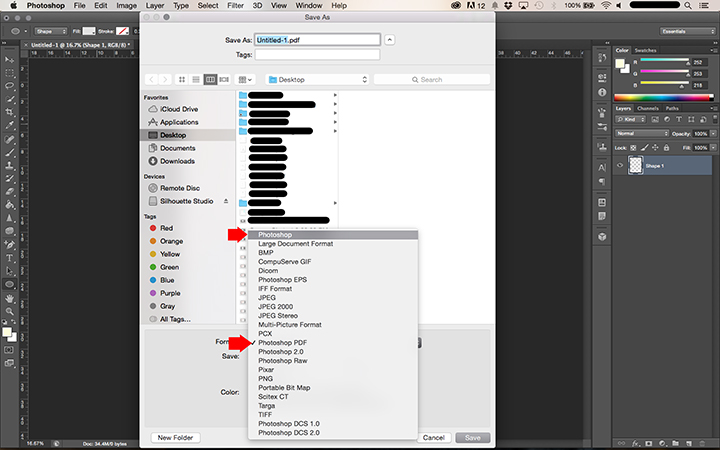Click the foreground color swatch in toolbar
This screenshot has width=720, height=450.
click(x=7, y=332)
